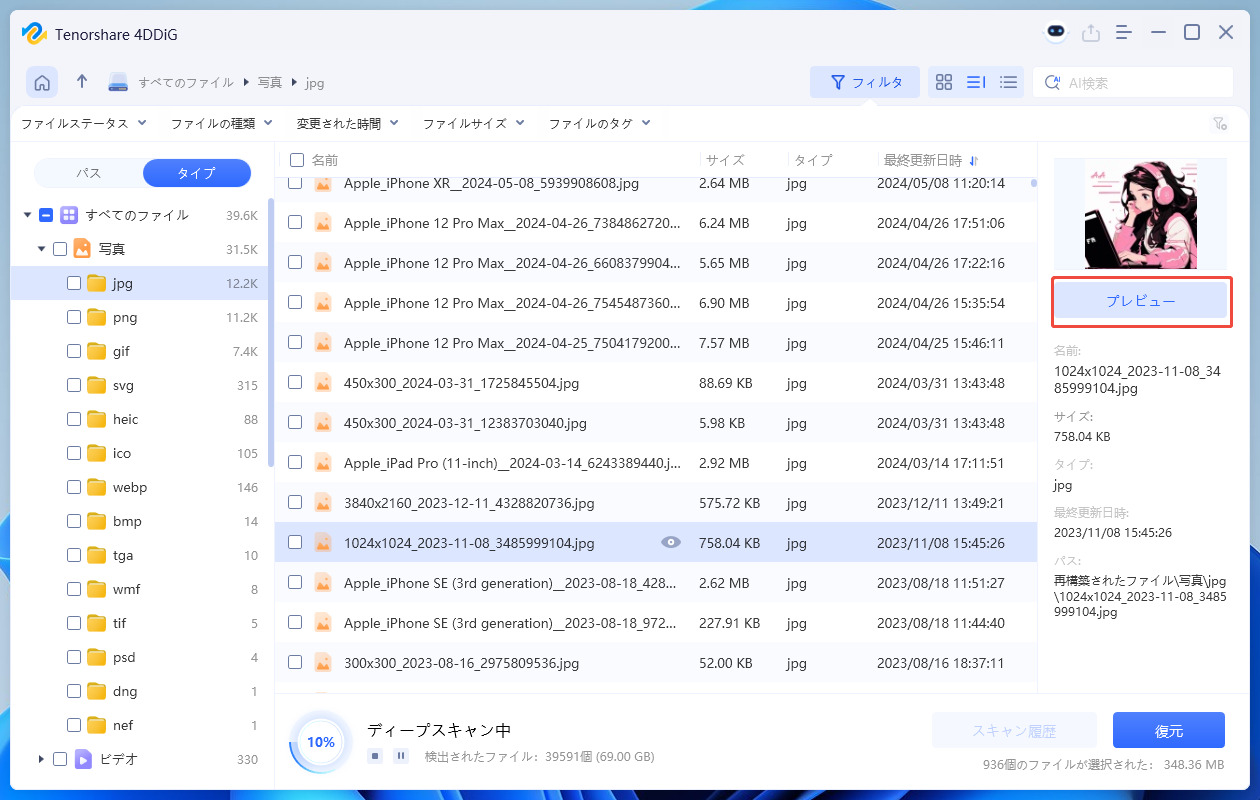Switch to grid thumbnail view
Image resolution: width=1260 pixels, height=800 pixels.
pyautogui.click(x=943, y=82)
